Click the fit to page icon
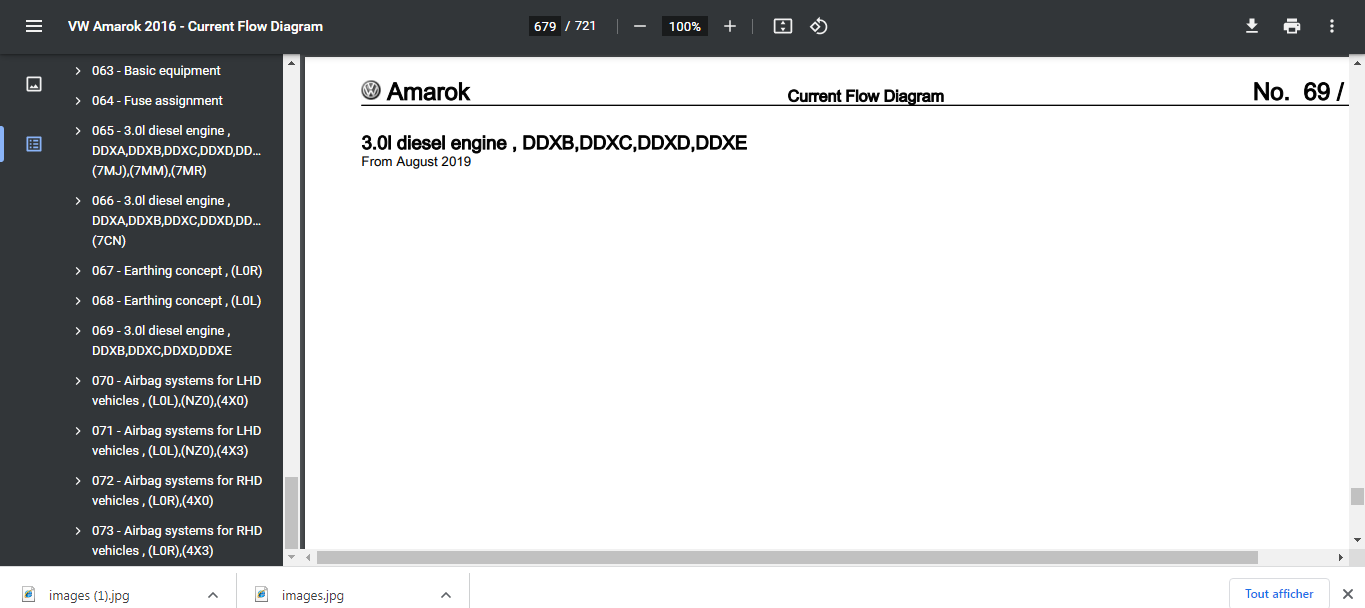1365x608 pixels. coord(783,26)
